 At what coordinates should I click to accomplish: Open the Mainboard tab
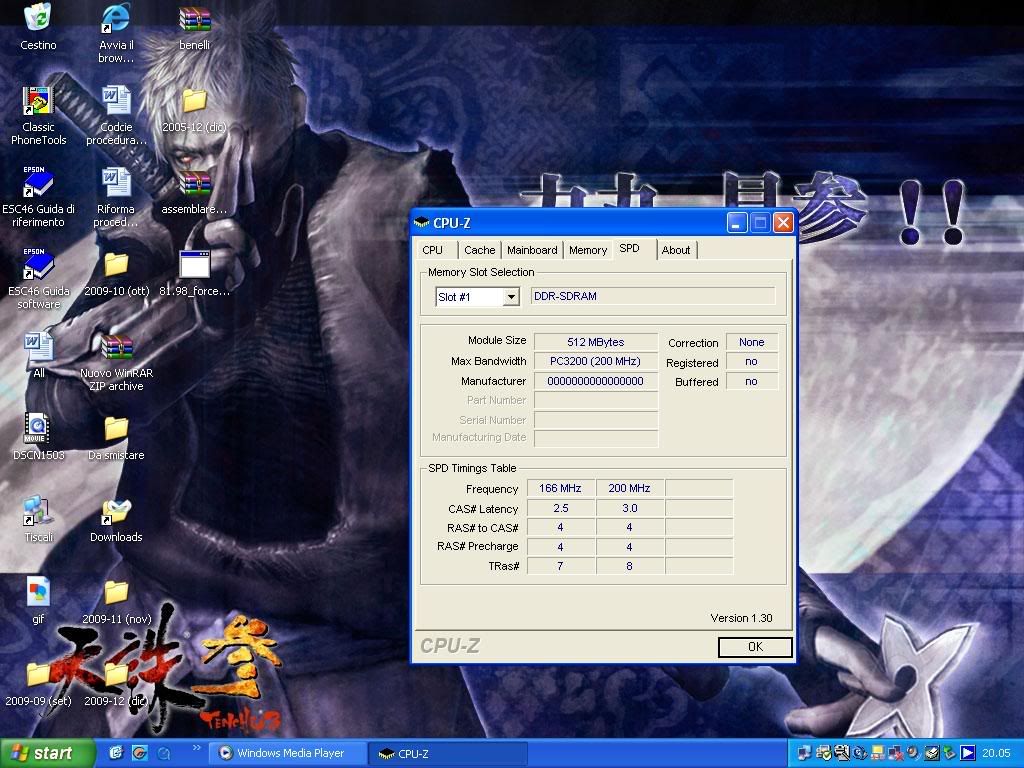[532, 250]
